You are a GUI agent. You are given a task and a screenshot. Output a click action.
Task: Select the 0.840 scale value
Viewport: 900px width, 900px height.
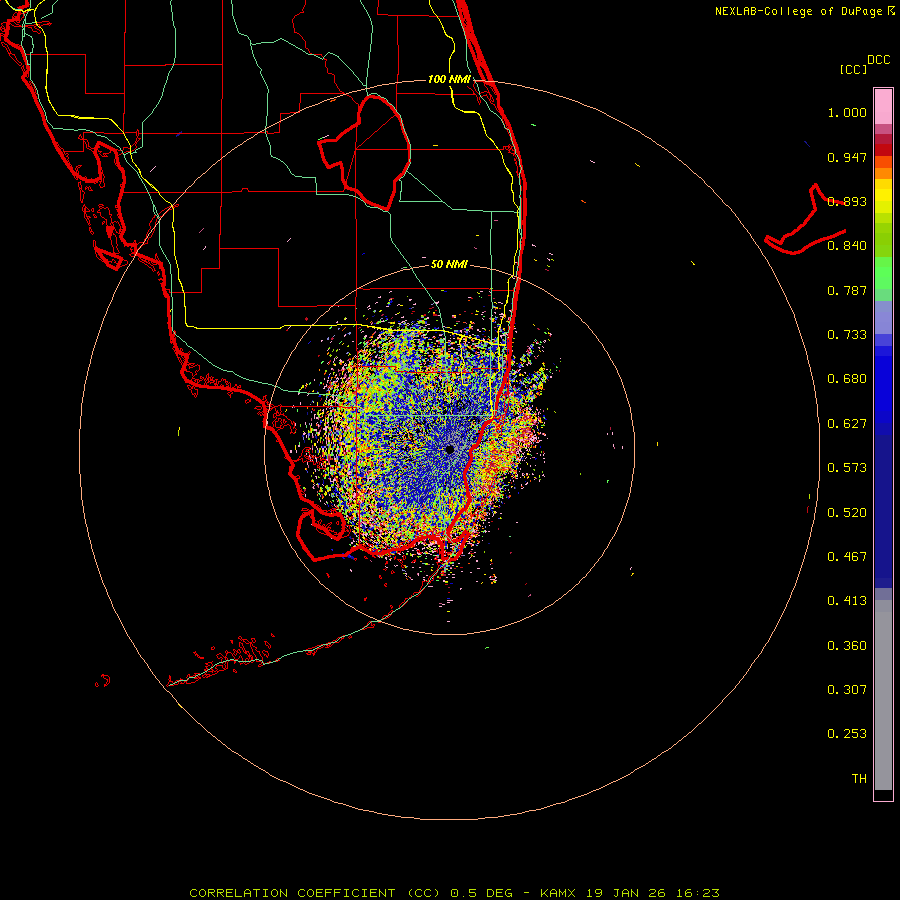[x=847, y=246]
